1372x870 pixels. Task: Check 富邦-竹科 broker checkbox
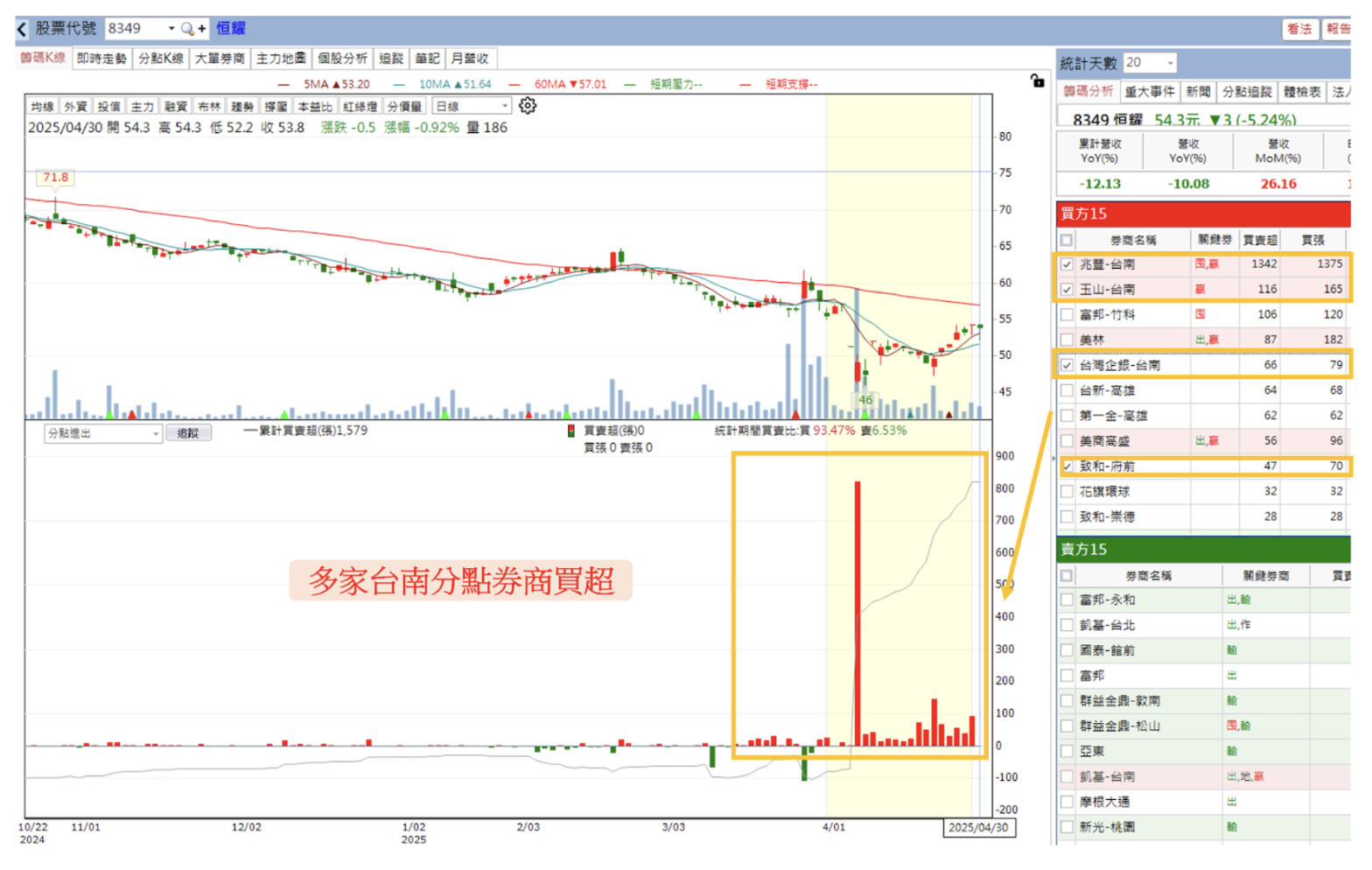click(1066, 314)
